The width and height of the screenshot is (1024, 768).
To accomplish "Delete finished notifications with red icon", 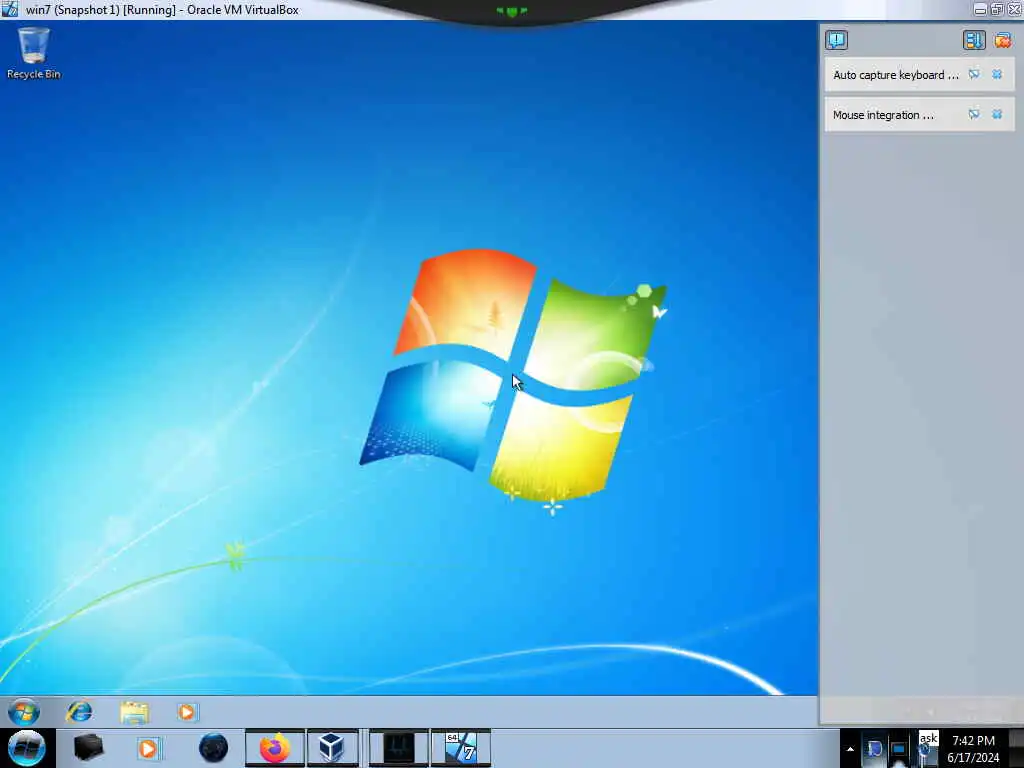I will [1002, 40].
